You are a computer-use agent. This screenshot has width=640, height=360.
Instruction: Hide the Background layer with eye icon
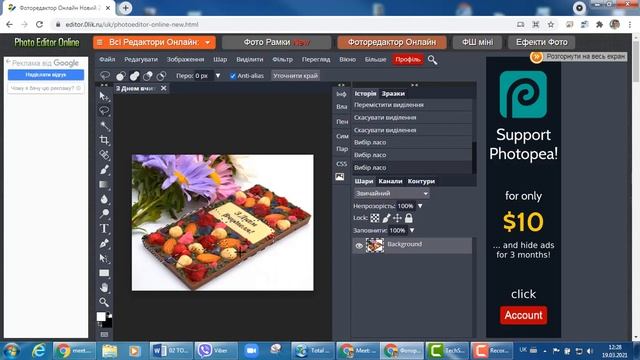[x=359, y=246]
